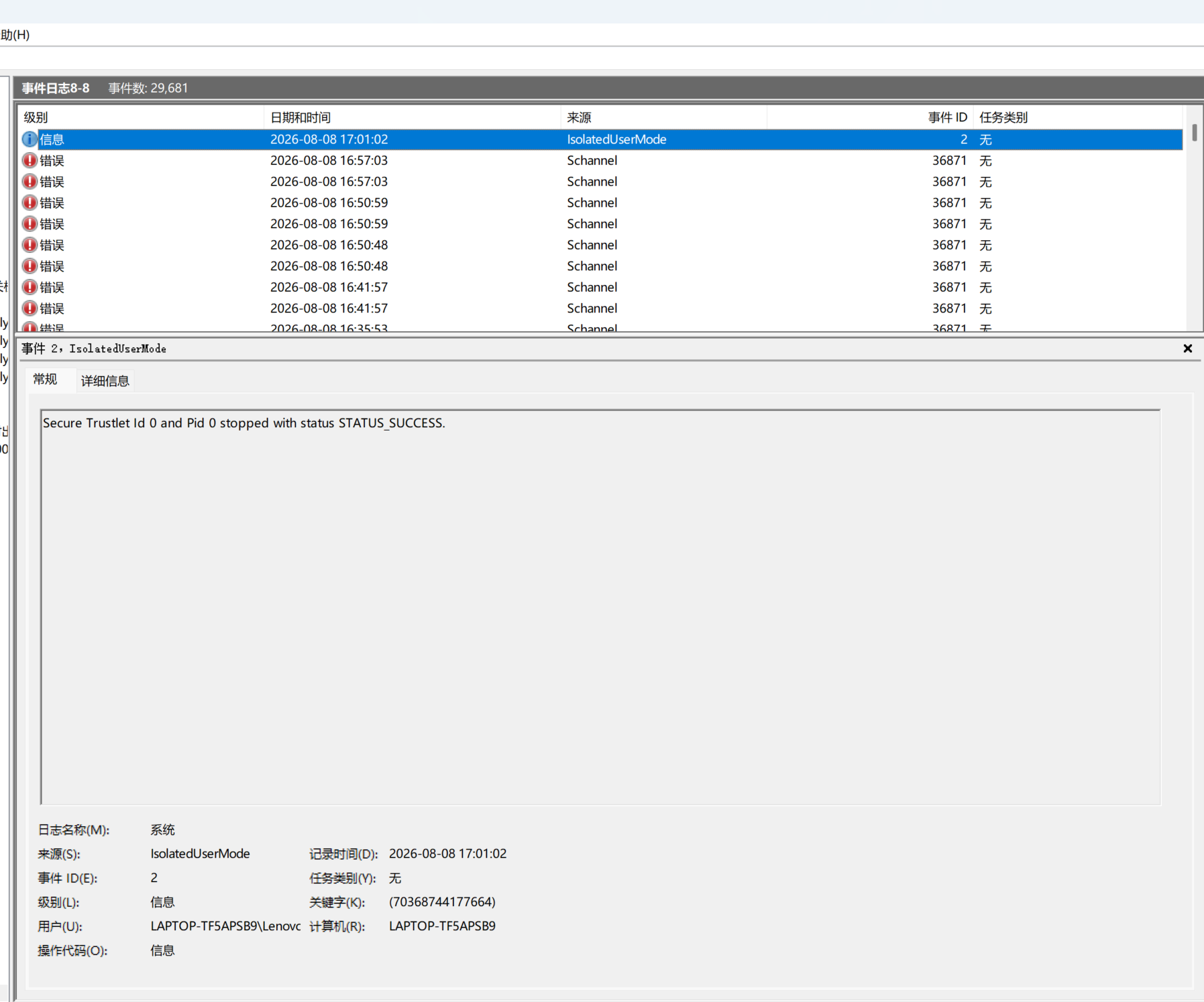This screenshot has width=1204, height=1002.
Task: Open the 详细信息 tab
Action: tap(105, 381)
